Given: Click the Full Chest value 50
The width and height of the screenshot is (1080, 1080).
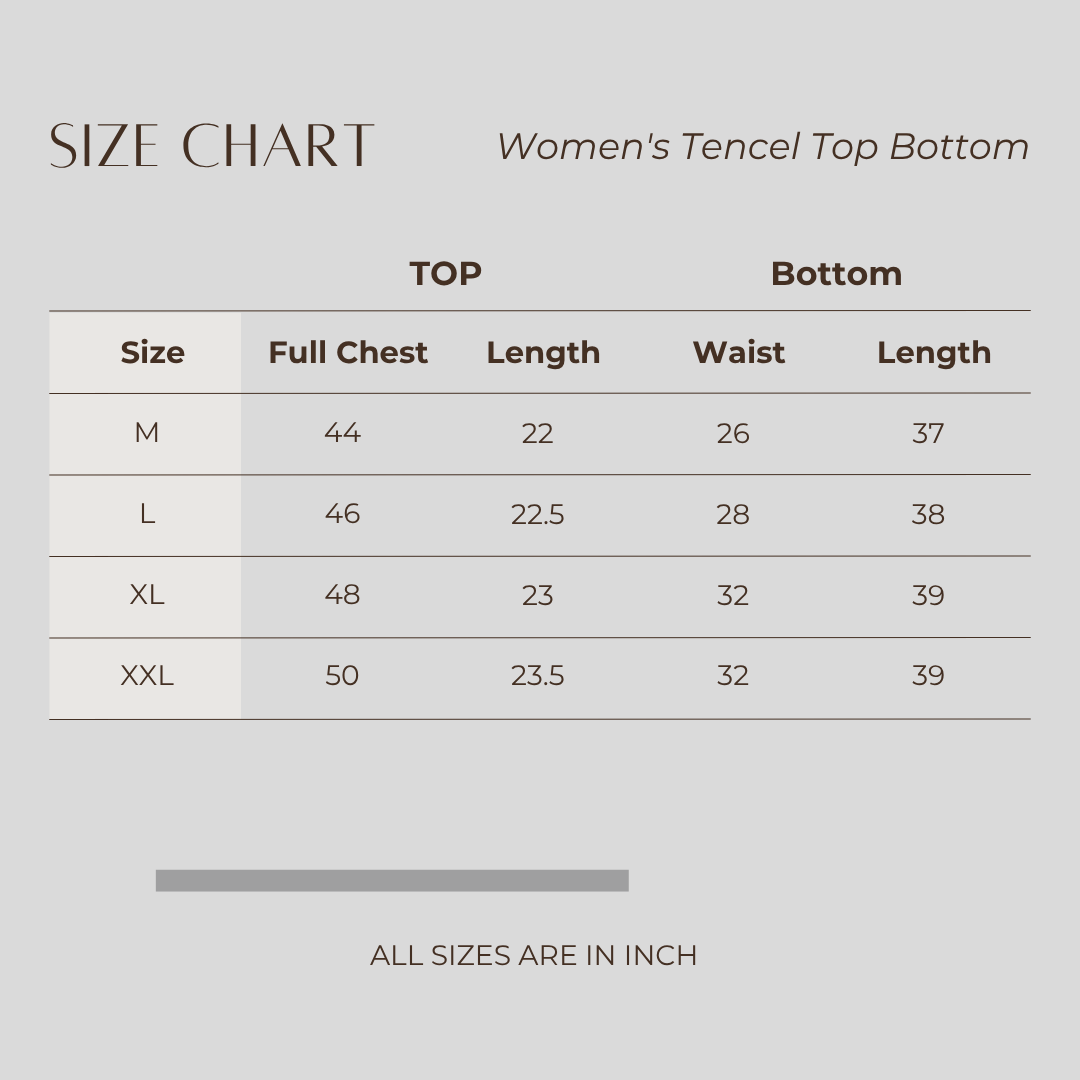Looking at the screenshot, I should pyautogui.click(x=342, y=676).
